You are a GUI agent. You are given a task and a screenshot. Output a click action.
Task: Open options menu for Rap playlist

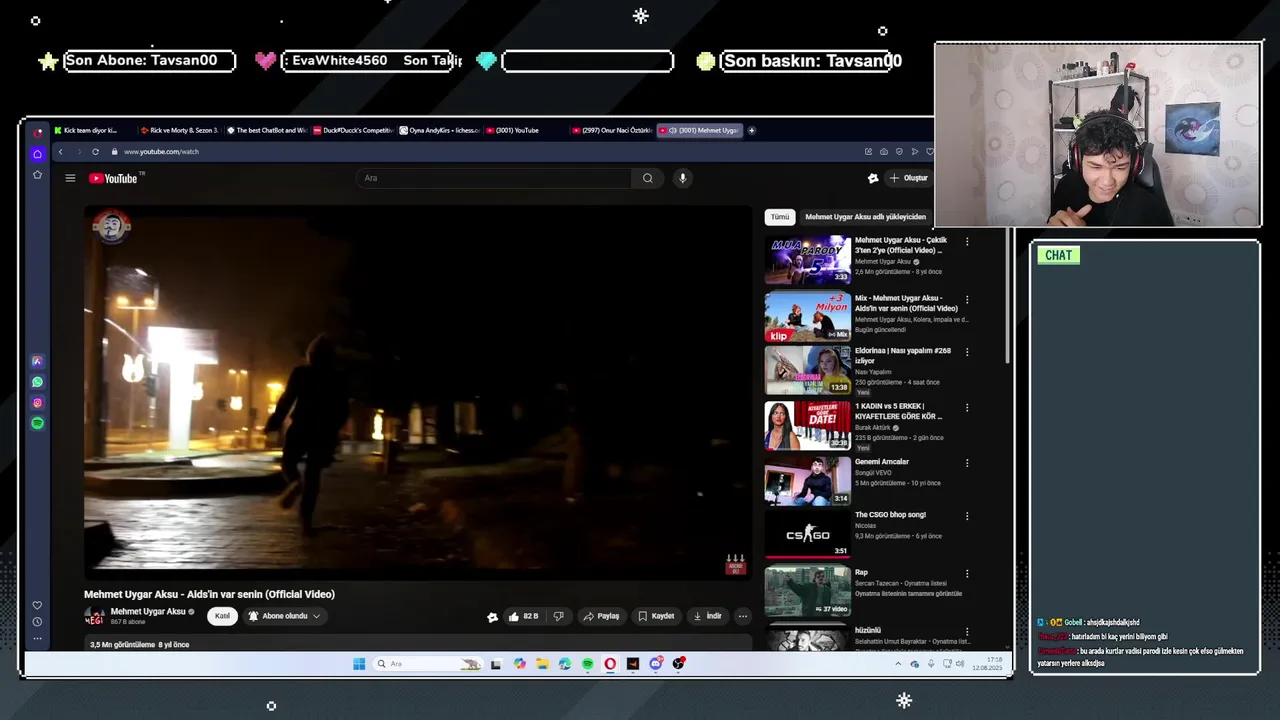[966, 574]
